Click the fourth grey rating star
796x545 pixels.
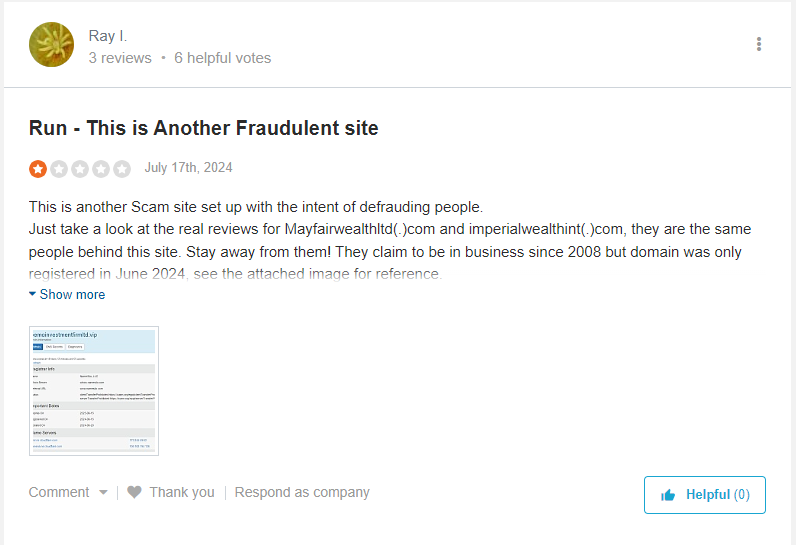click(x=101, y=168)
